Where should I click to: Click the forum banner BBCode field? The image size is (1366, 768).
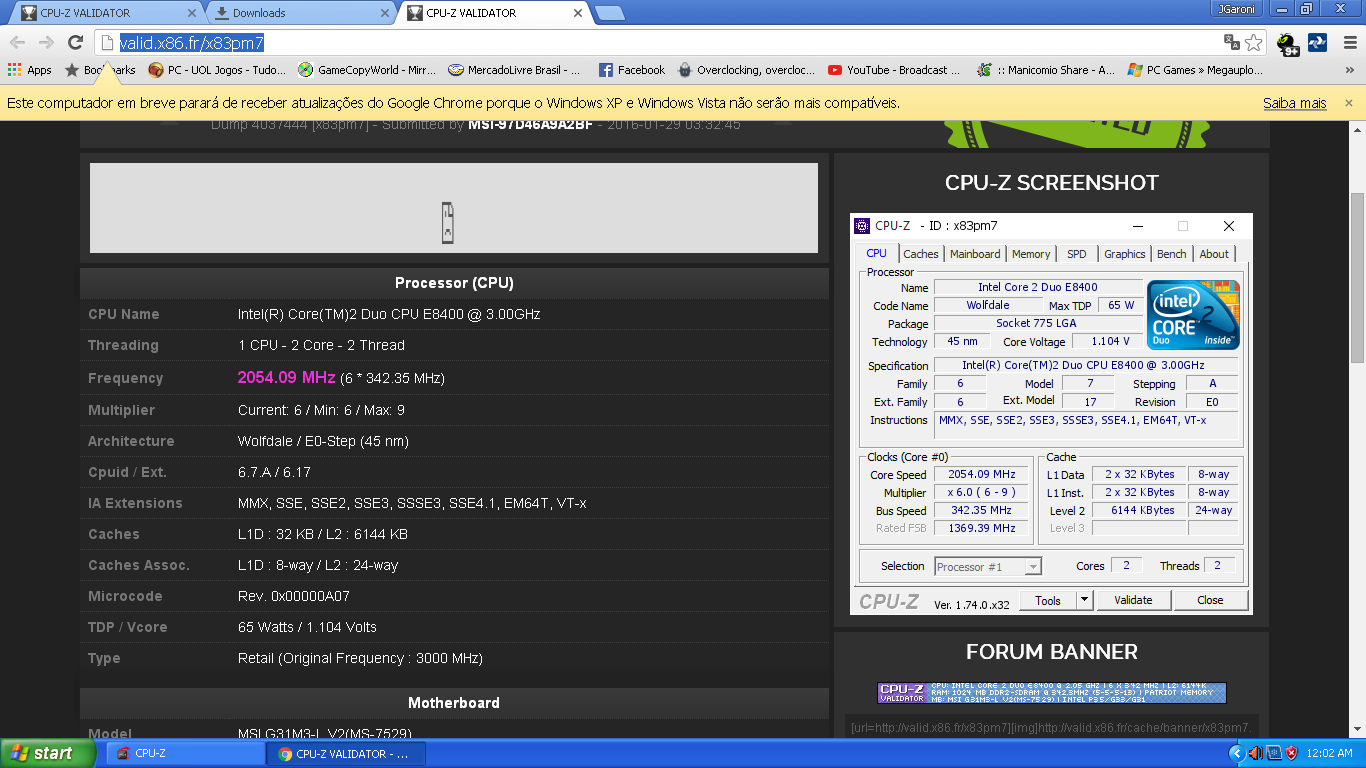[1051, 727]
